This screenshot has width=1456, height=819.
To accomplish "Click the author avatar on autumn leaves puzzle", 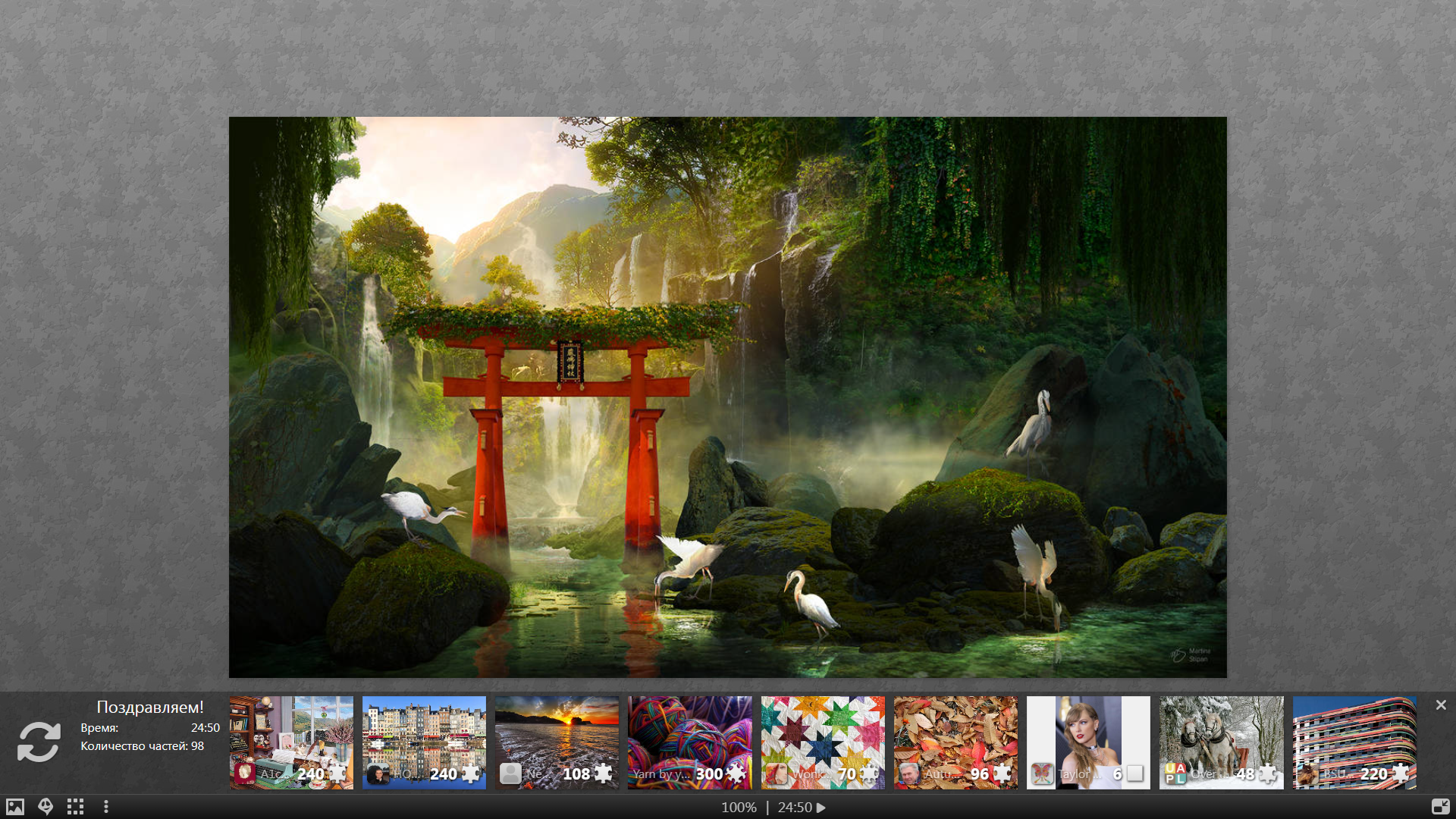I will (908, 774).
